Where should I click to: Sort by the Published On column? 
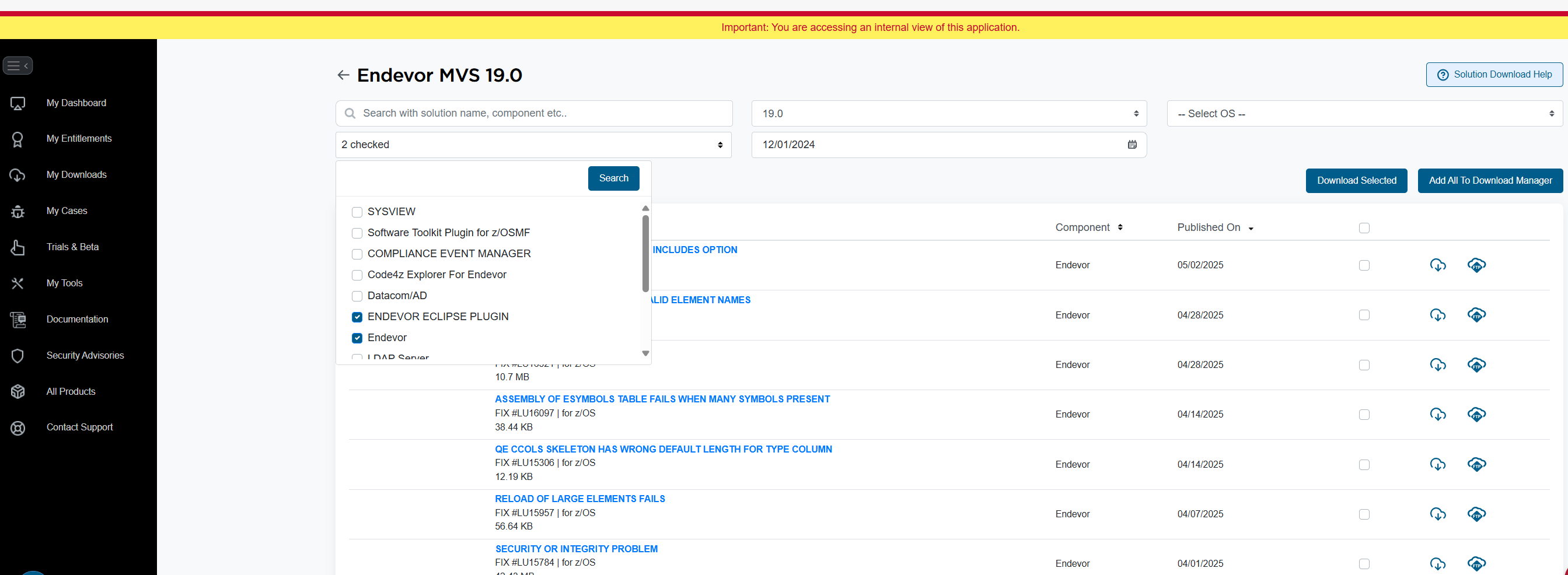click(1215, 227)
